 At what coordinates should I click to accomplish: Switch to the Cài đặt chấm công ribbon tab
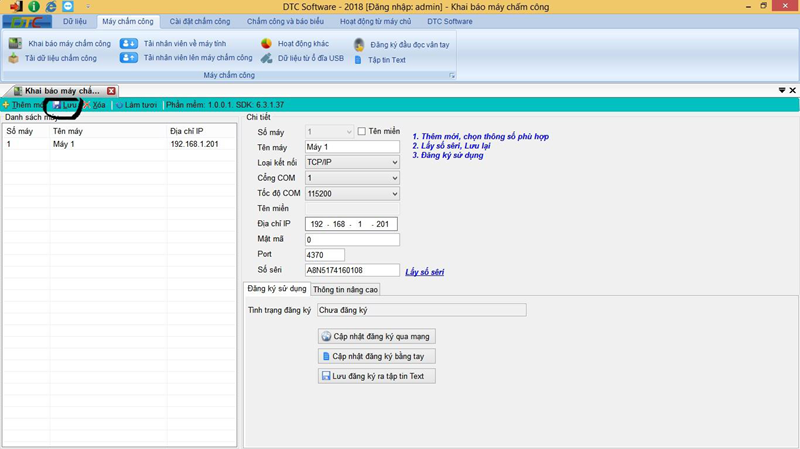(x=200, y=21)
